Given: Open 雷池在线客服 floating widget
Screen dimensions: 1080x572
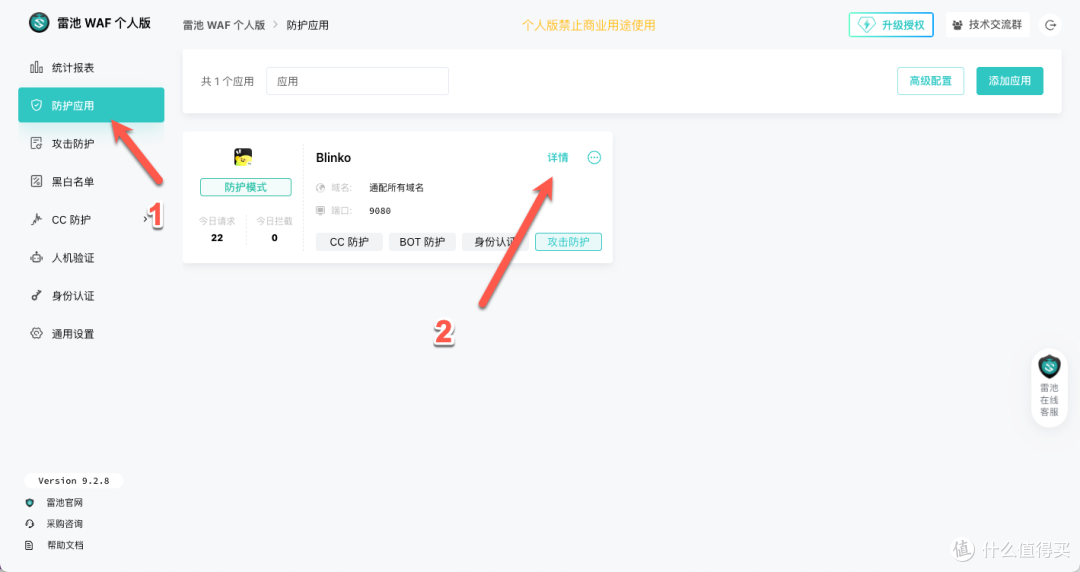Looking at the screenshot, I should coord(1049,387).
